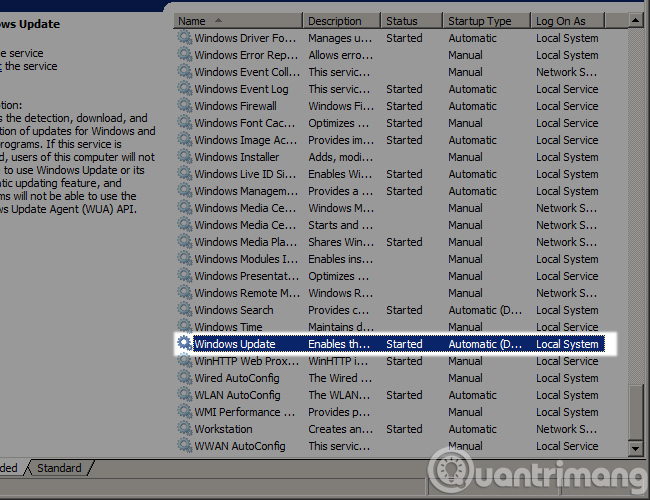Click 'Creates an...' description of Workstation
The image size is (650, 500).
(x=340, y=429)
